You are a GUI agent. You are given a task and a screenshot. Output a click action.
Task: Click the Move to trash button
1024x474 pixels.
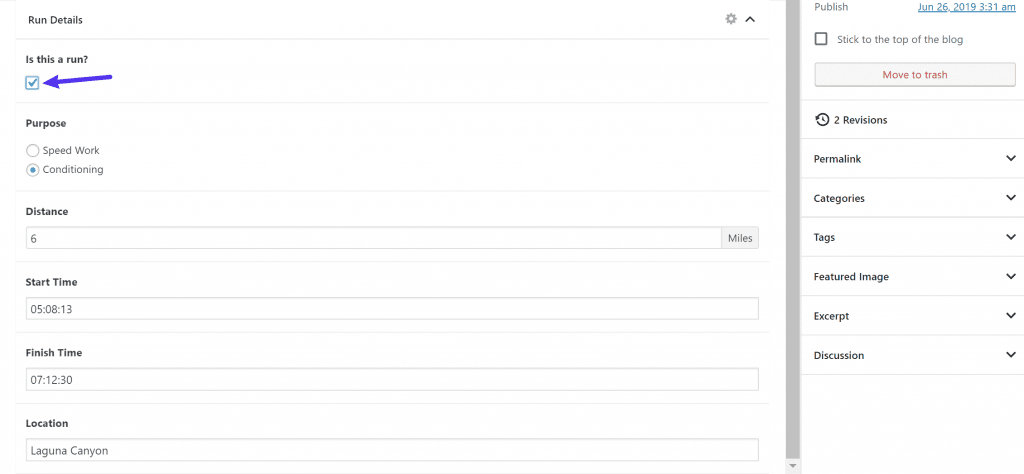[x=915, y=74]
